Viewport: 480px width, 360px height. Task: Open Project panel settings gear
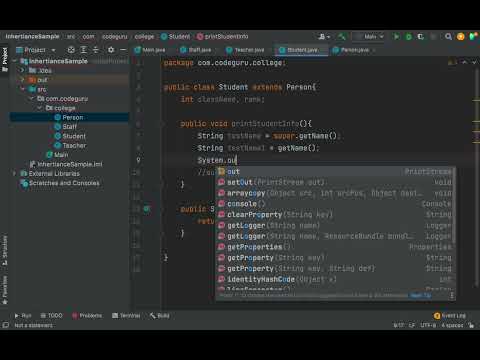[x=111, y=50]
